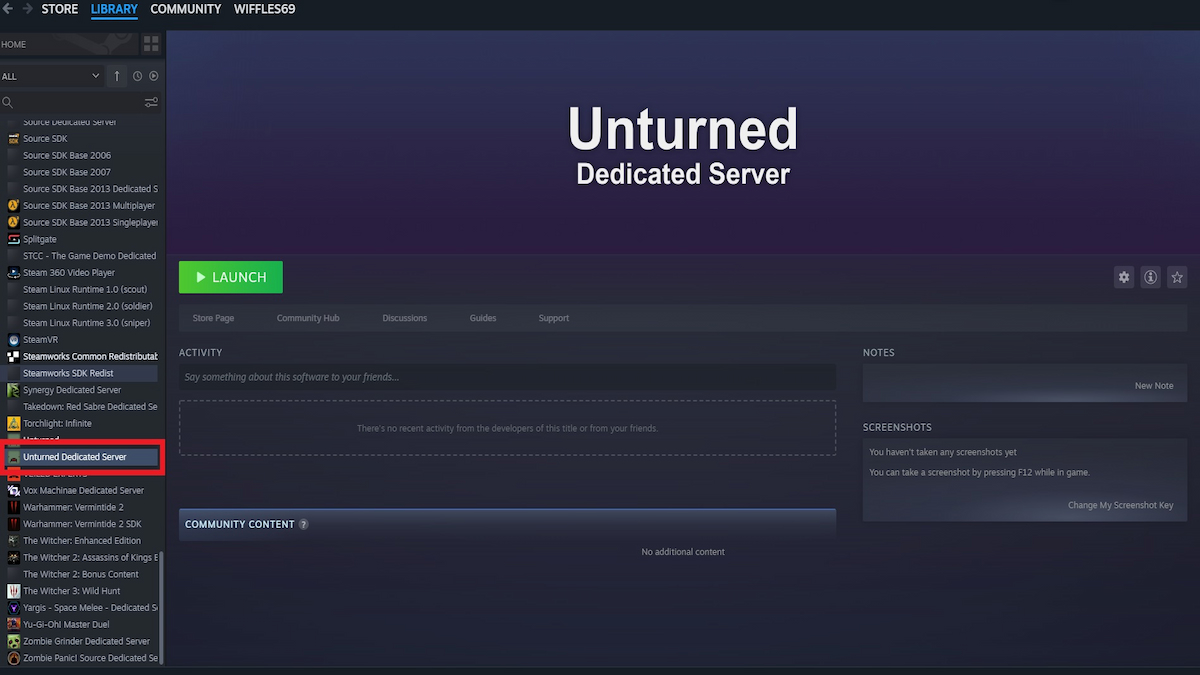Open the COMMUNITY top navigation menu

click(x=185, y=9)
